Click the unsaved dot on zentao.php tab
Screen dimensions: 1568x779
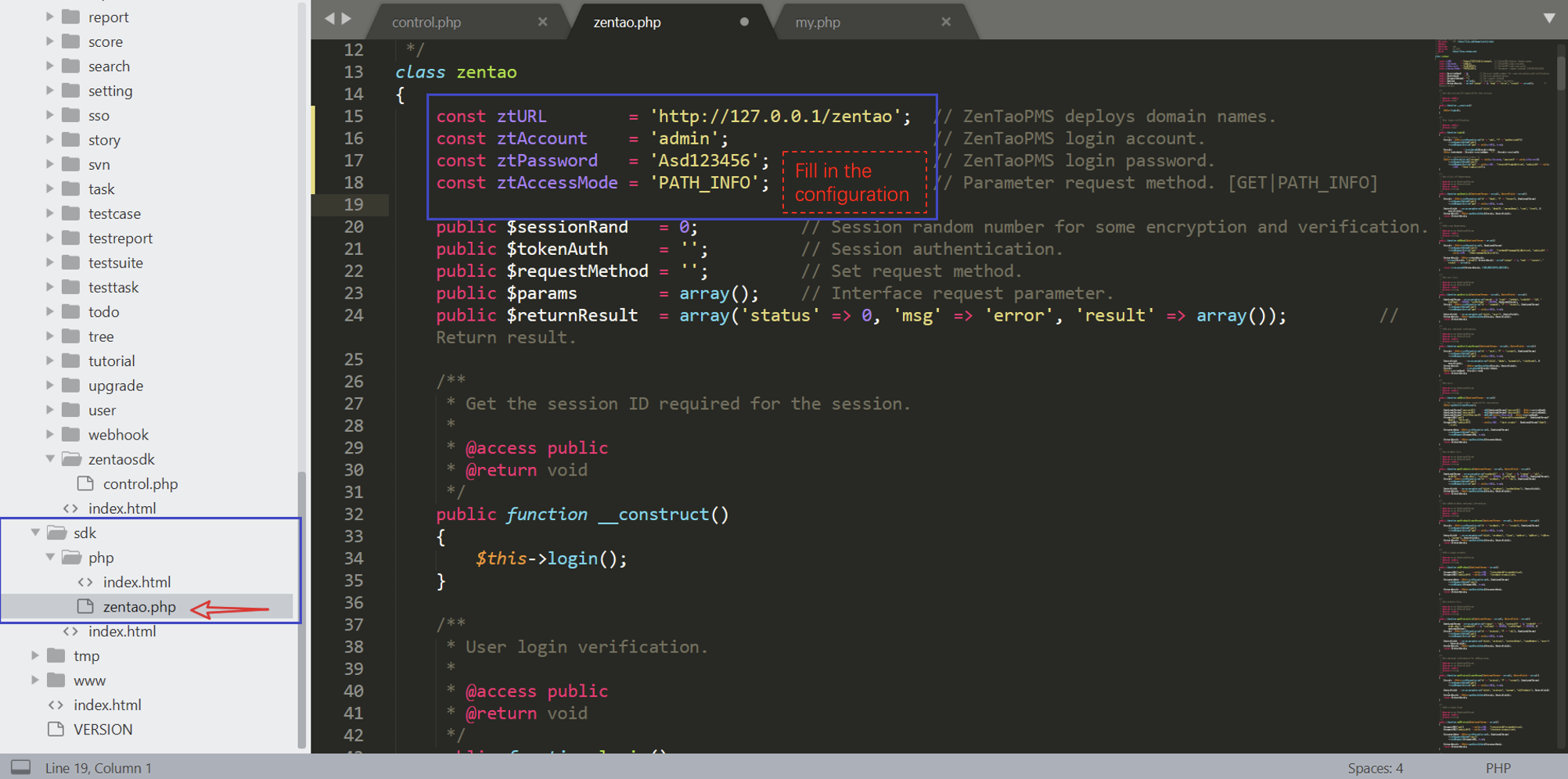(744, 22)
